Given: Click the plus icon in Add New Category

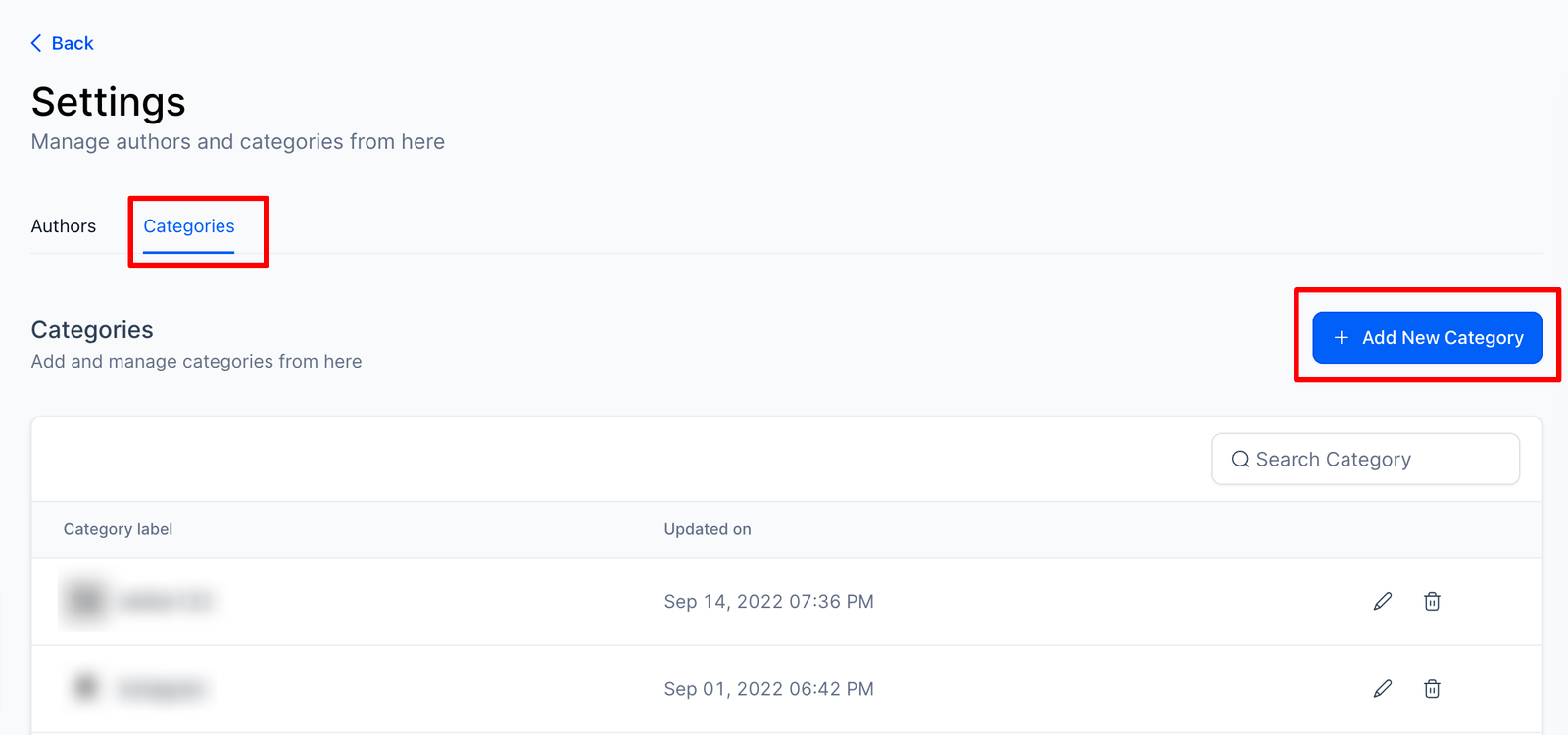Looking at the screenshot, I should (1342, 337).
